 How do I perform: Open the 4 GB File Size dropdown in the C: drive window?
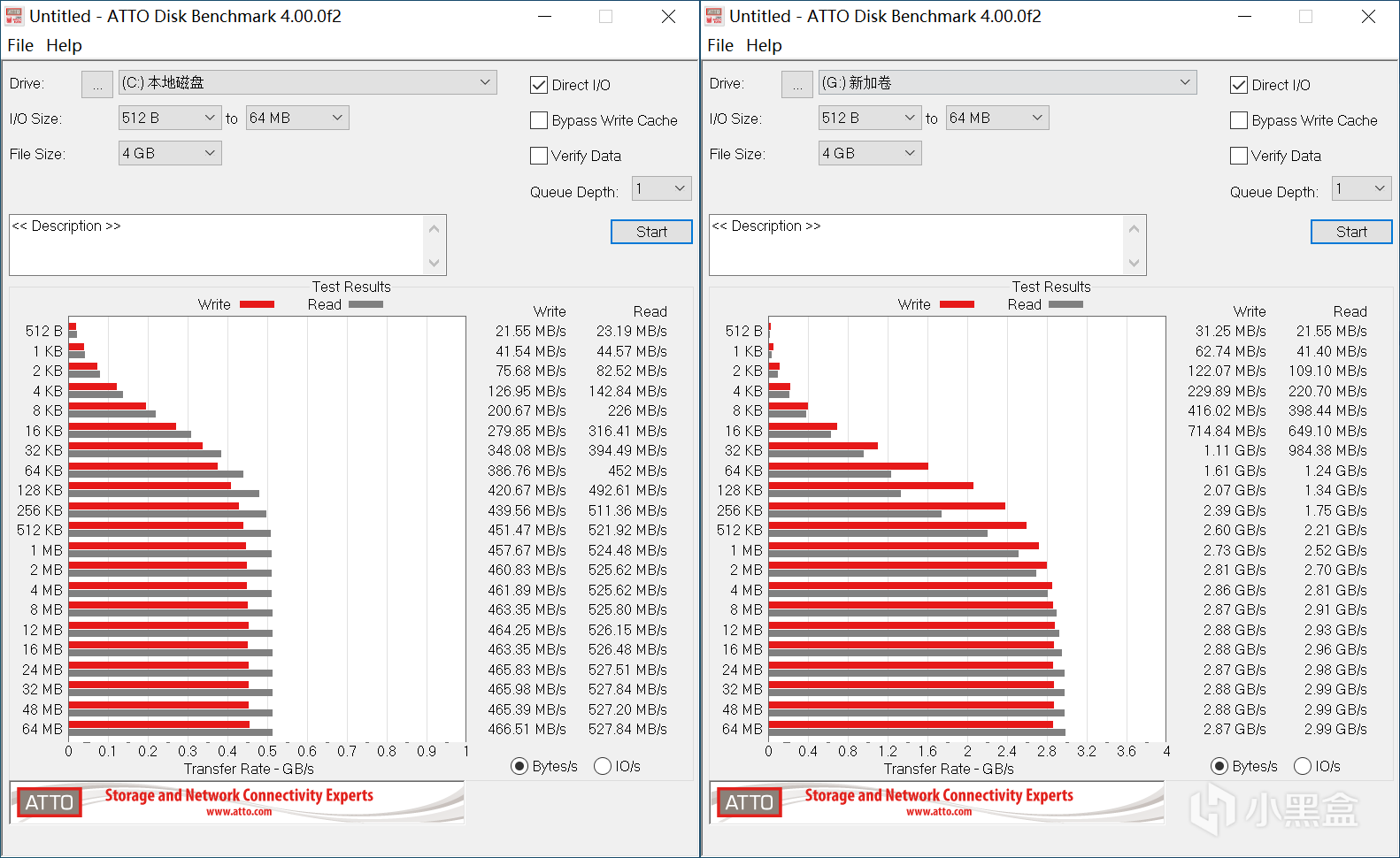[x=170, y=153]
